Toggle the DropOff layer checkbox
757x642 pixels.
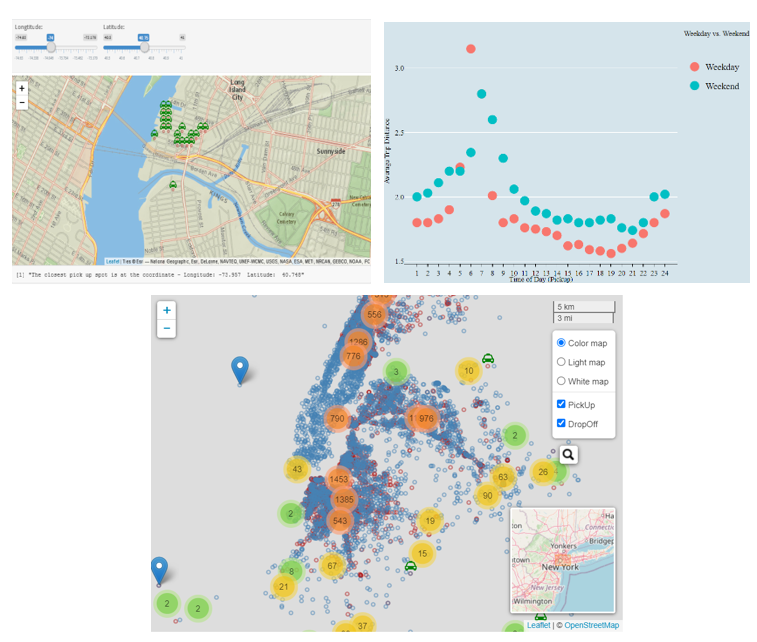point(561,423)
